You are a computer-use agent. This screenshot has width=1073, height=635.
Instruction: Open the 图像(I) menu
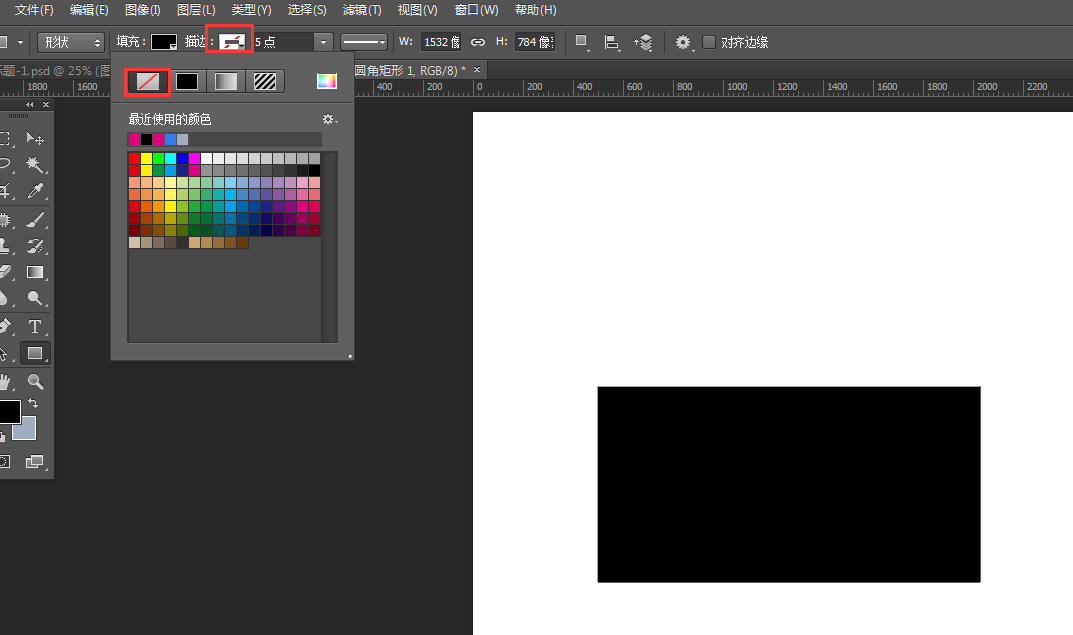click(x=142, y=10)
